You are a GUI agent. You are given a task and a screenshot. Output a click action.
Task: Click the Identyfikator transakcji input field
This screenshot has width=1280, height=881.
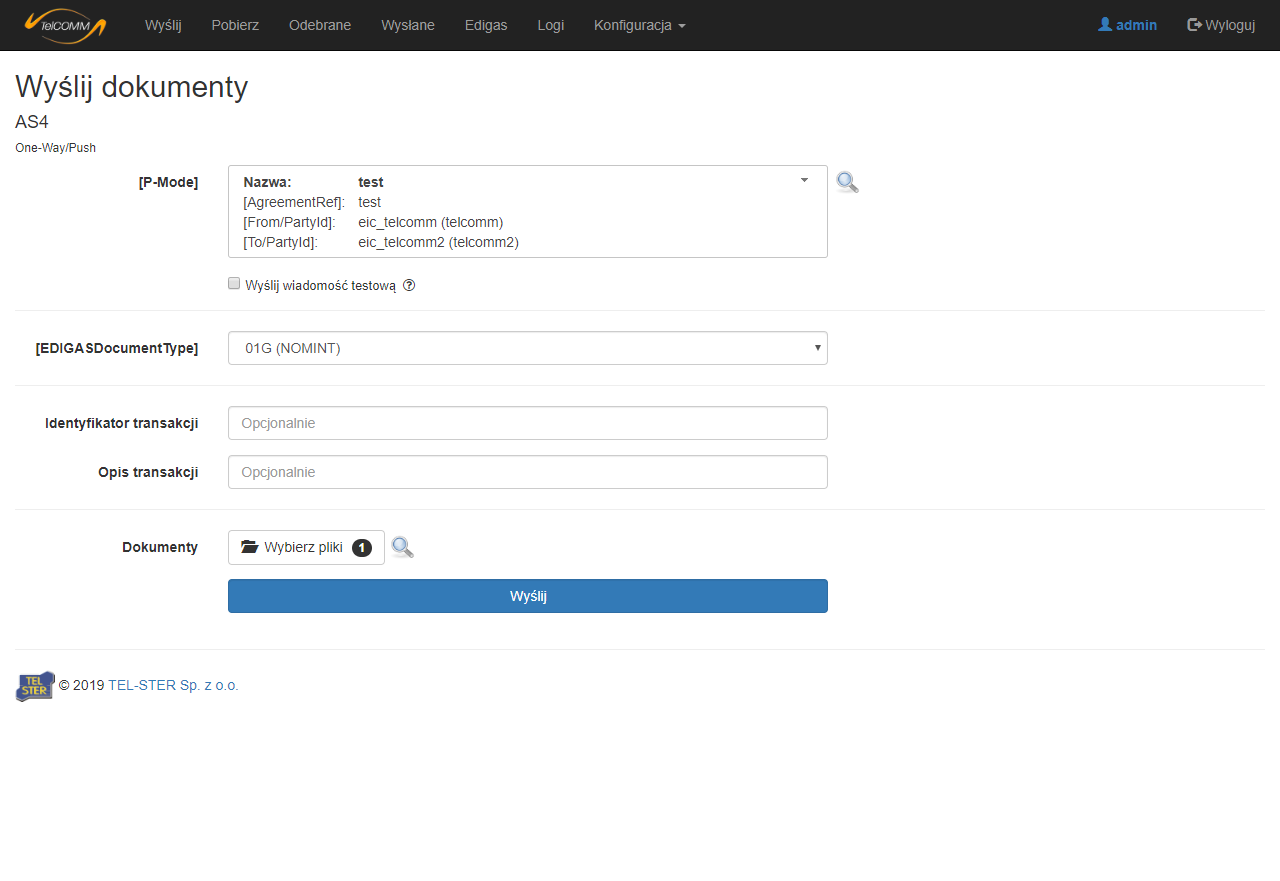[528, 423]
